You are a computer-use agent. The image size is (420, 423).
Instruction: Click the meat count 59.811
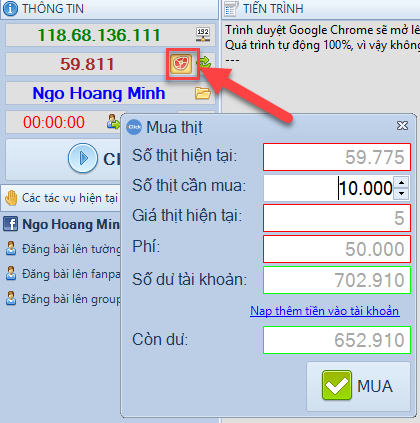87,64
